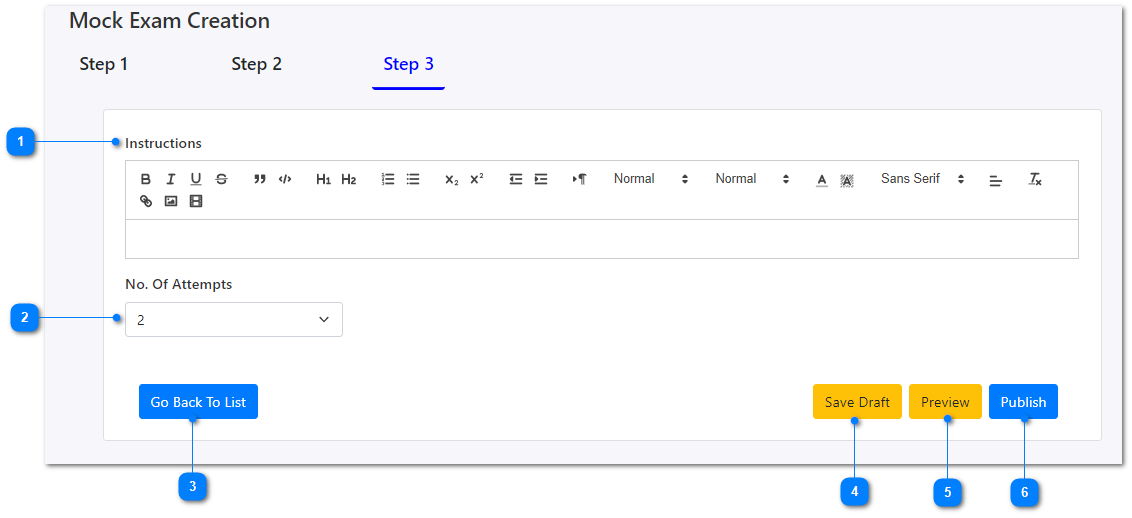Open the Sans Serif font dropdown
This screenshot has width=1132, height=518.
[x=922, y=179]
